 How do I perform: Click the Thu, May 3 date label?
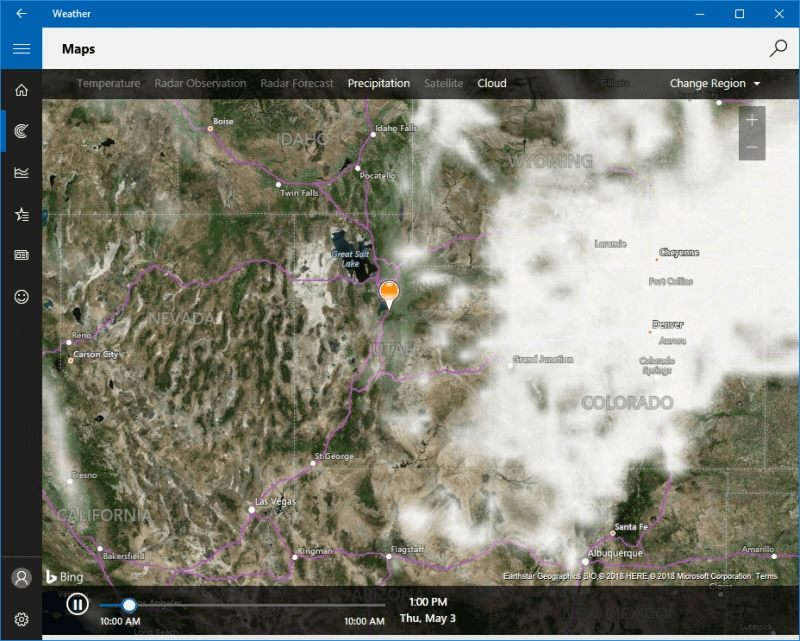[428, 619]
